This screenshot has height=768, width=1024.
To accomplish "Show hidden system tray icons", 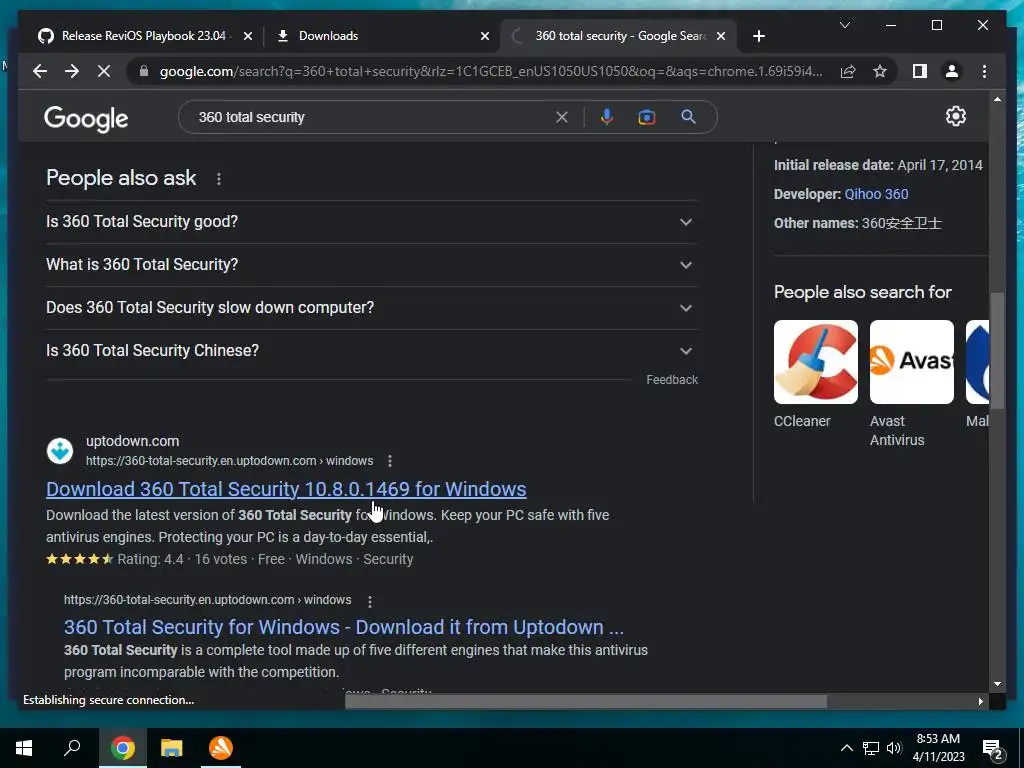I will coord(846,748).
